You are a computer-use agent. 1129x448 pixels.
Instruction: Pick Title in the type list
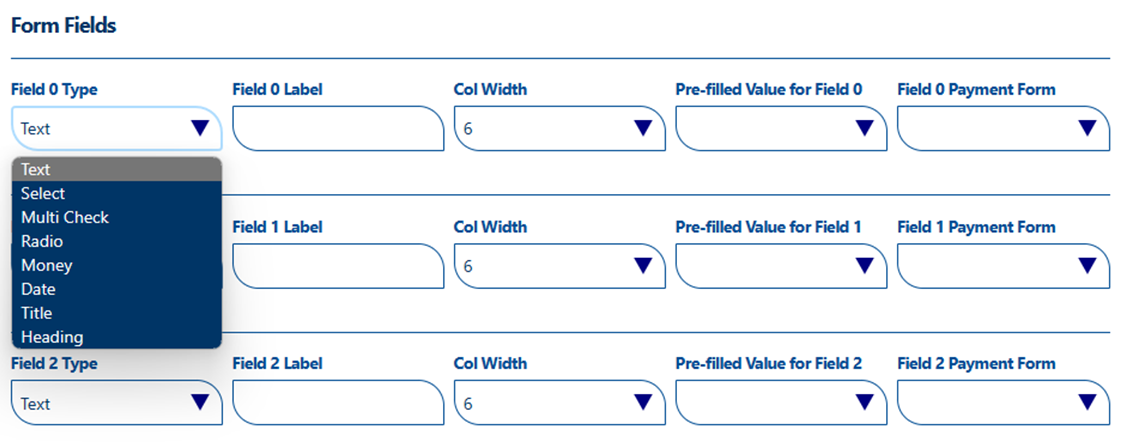click(x=117, y=313)
